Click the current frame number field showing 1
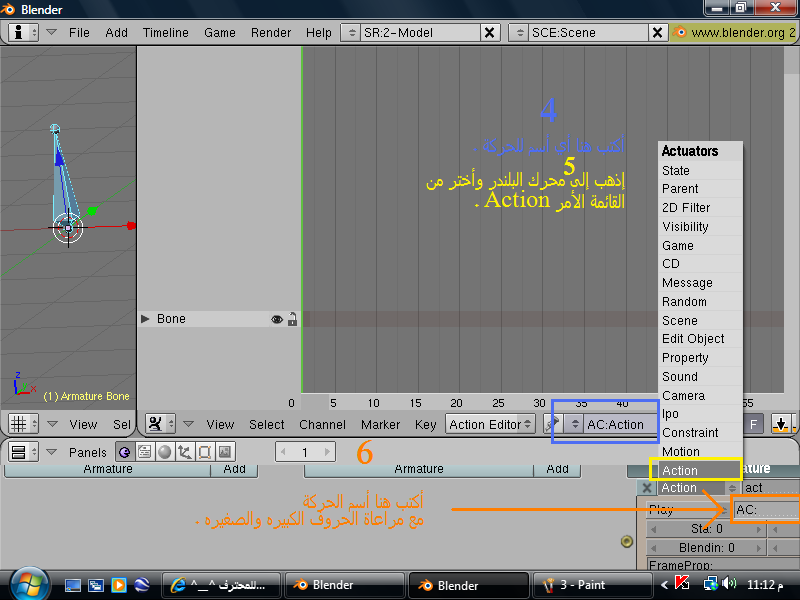Image resolution: width=800 pixels, height=600 pixels. (305, 452)
